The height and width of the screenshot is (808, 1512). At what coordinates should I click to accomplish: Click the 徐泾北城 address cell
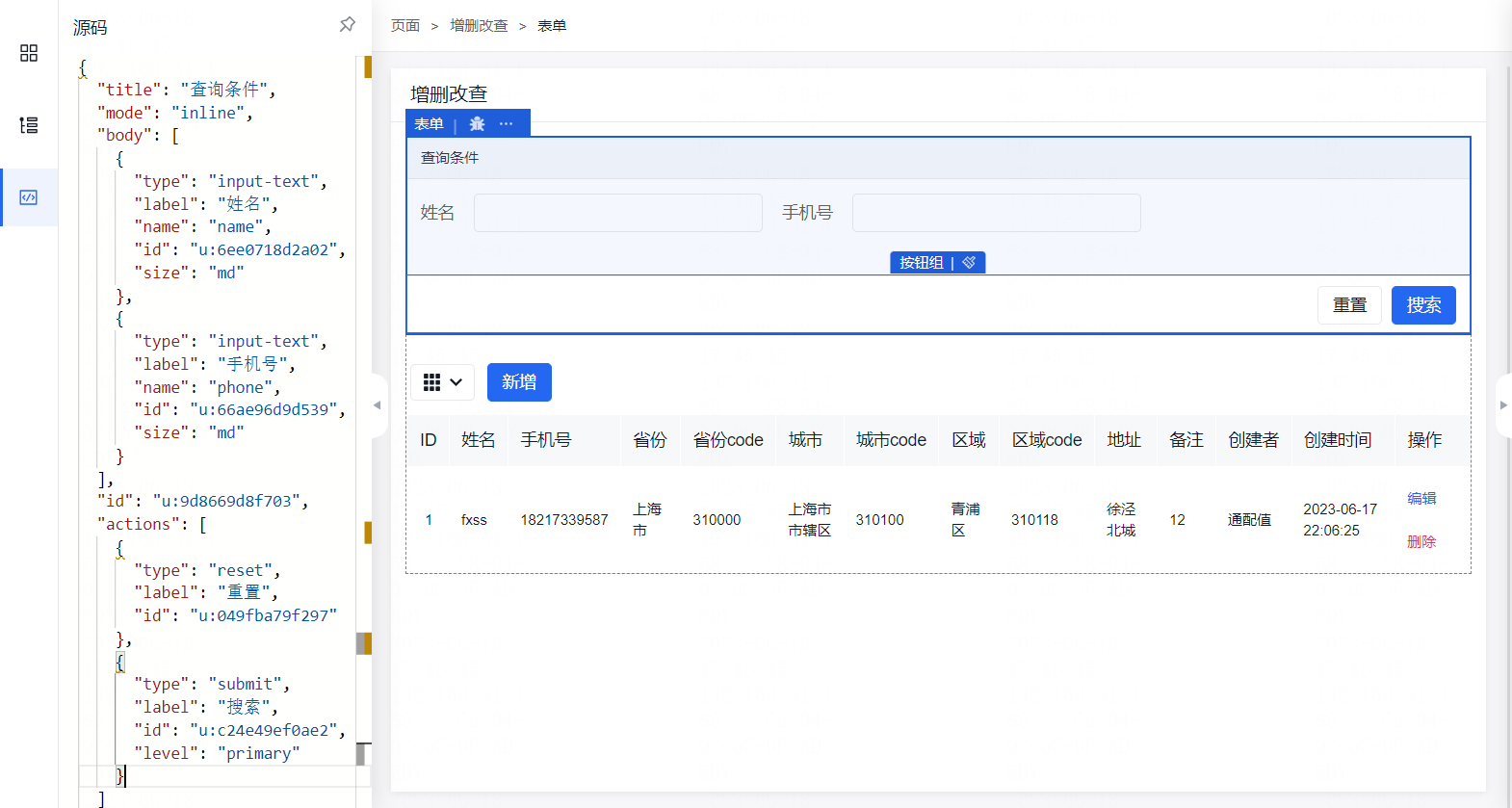pos(1121,520)
